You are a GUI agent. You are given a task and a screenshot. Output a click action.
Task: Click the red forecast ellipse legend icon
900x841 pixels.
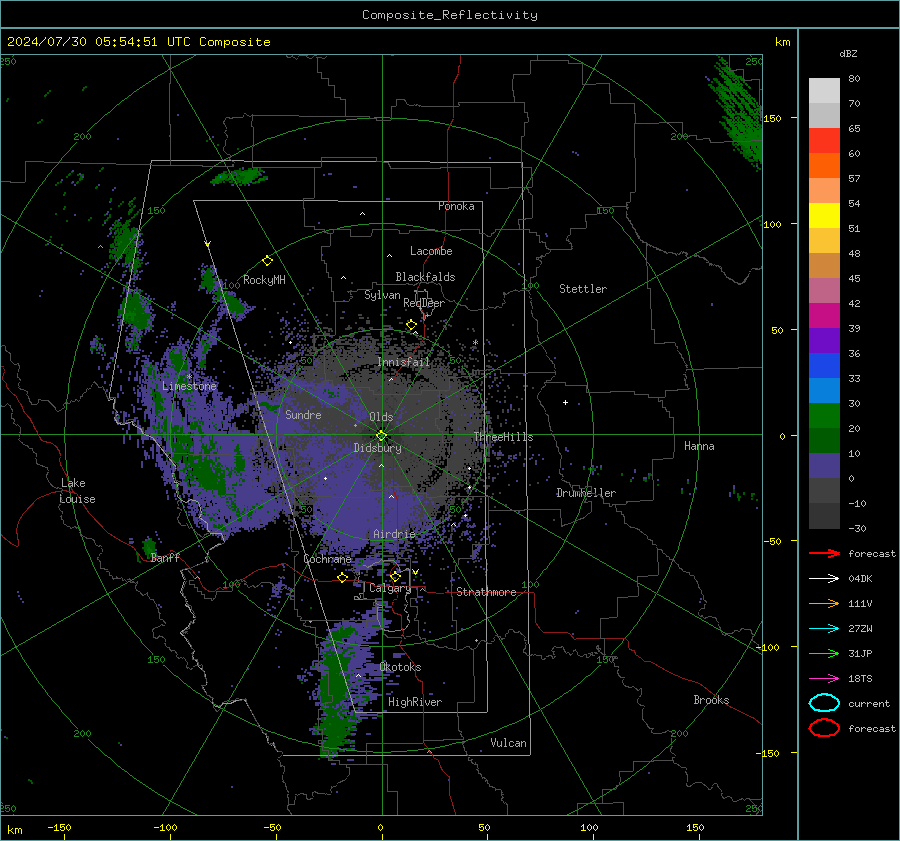coord(824,728)
